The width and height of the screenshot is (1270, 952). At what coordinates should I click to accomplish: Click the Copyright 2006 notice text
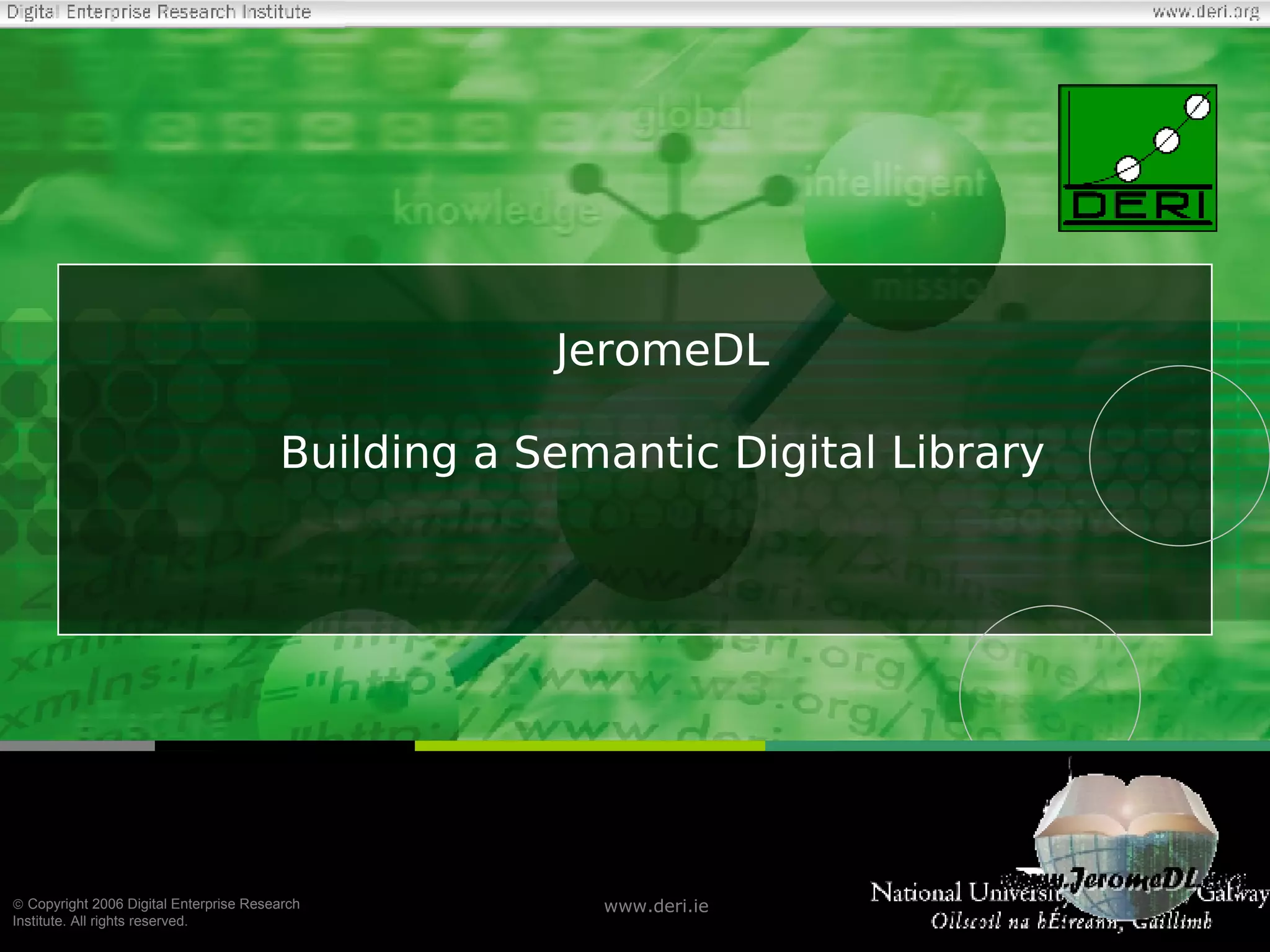(x=156, y=912)
